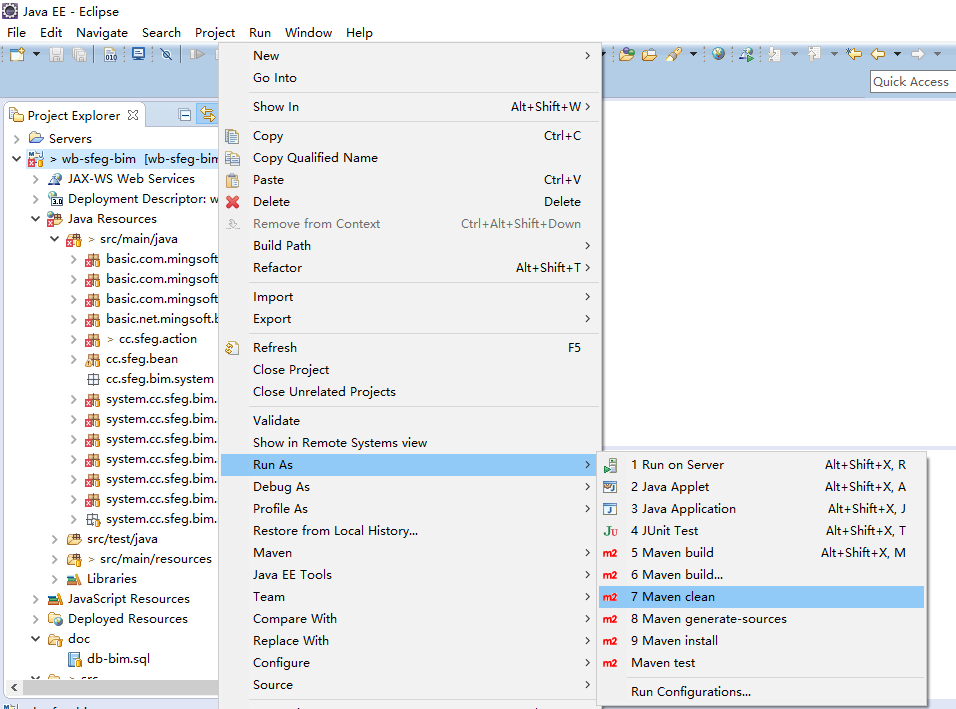The height and width of the screenshot is (709, 956).
Task: Choose Refresh from the context menu
Action: (x=410, y=347)
